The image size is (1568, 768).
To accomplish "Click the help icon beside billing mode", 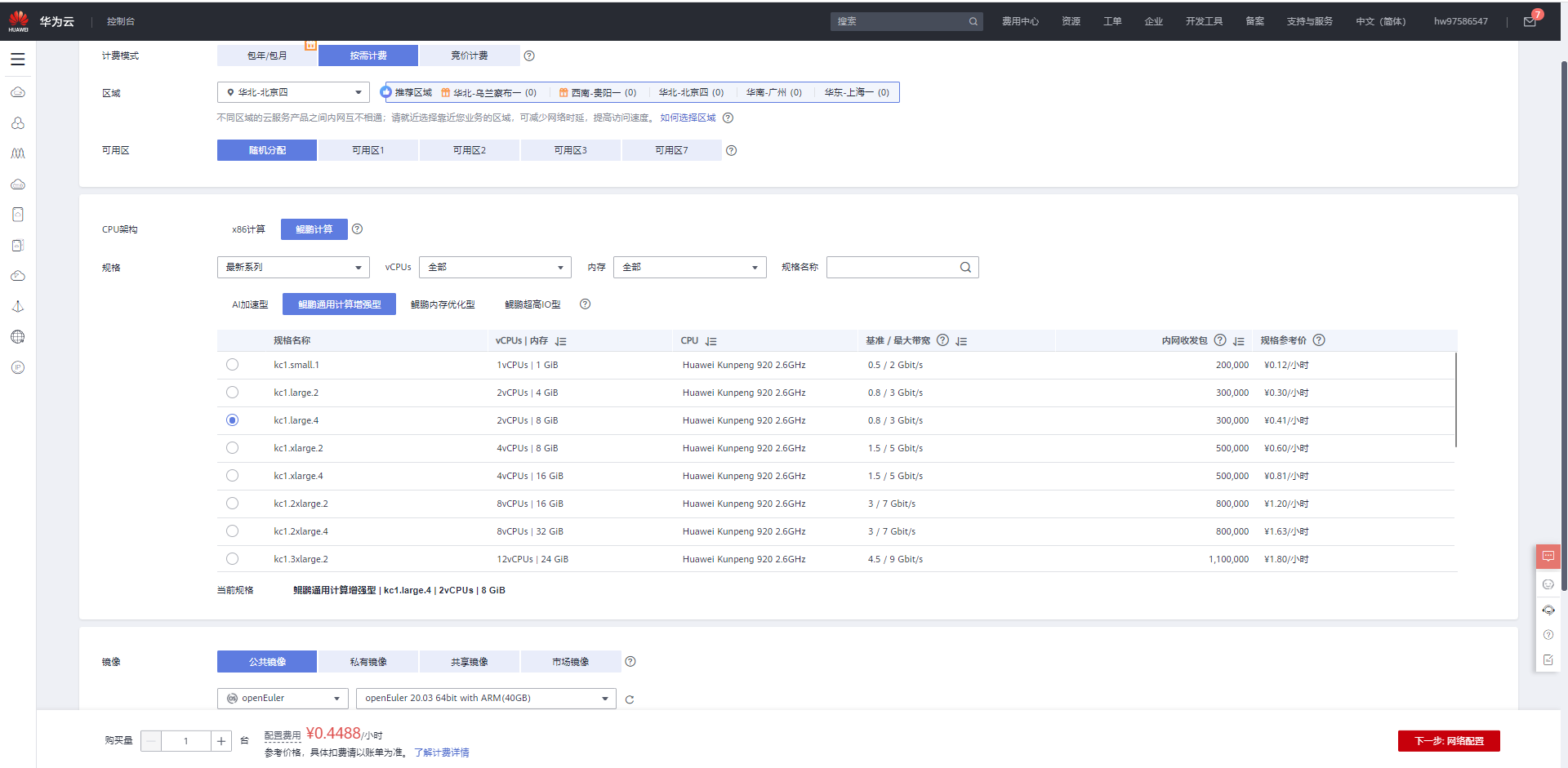I will coord(529,55).
